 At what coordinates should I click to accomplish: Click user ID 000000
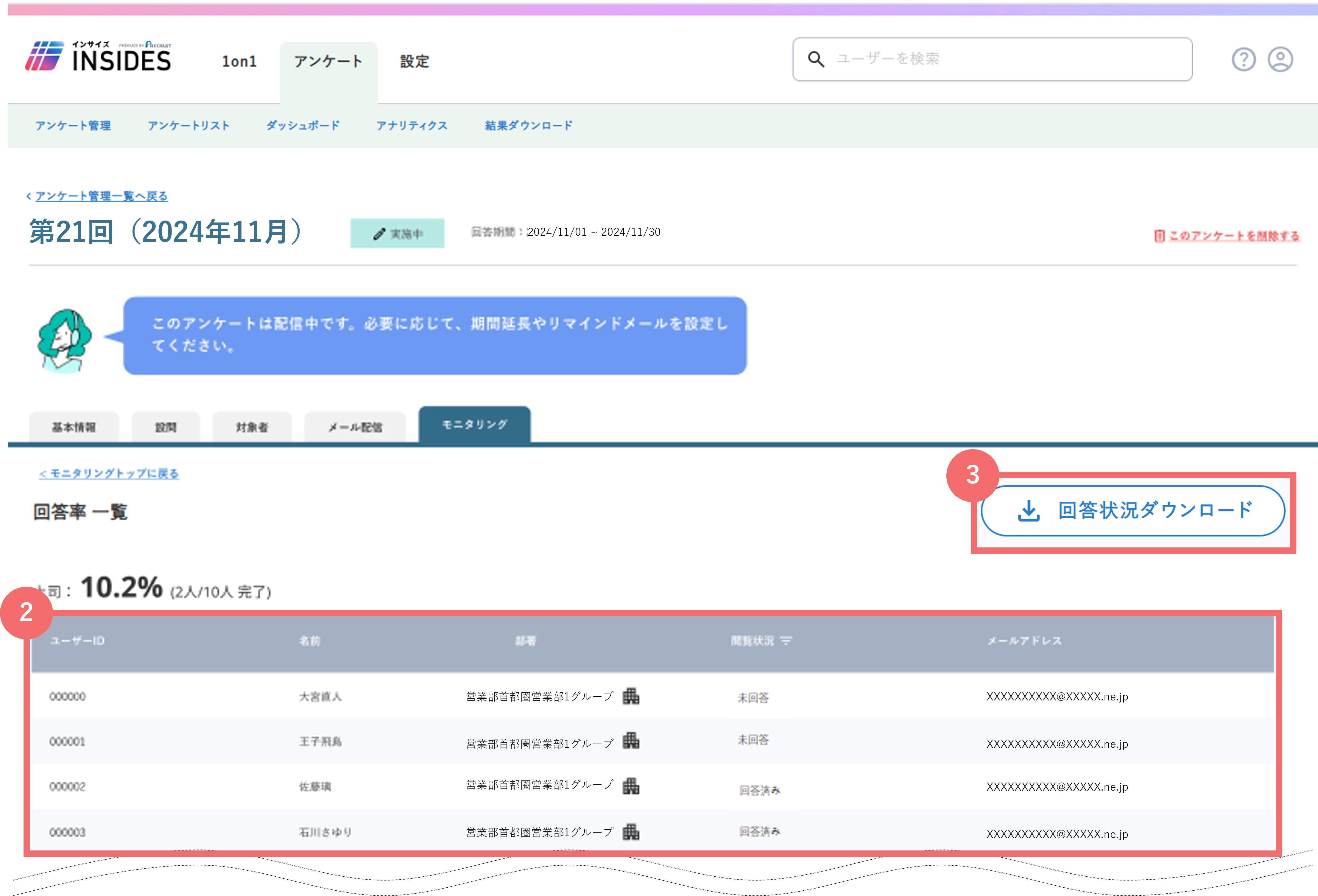coord(68,696)
